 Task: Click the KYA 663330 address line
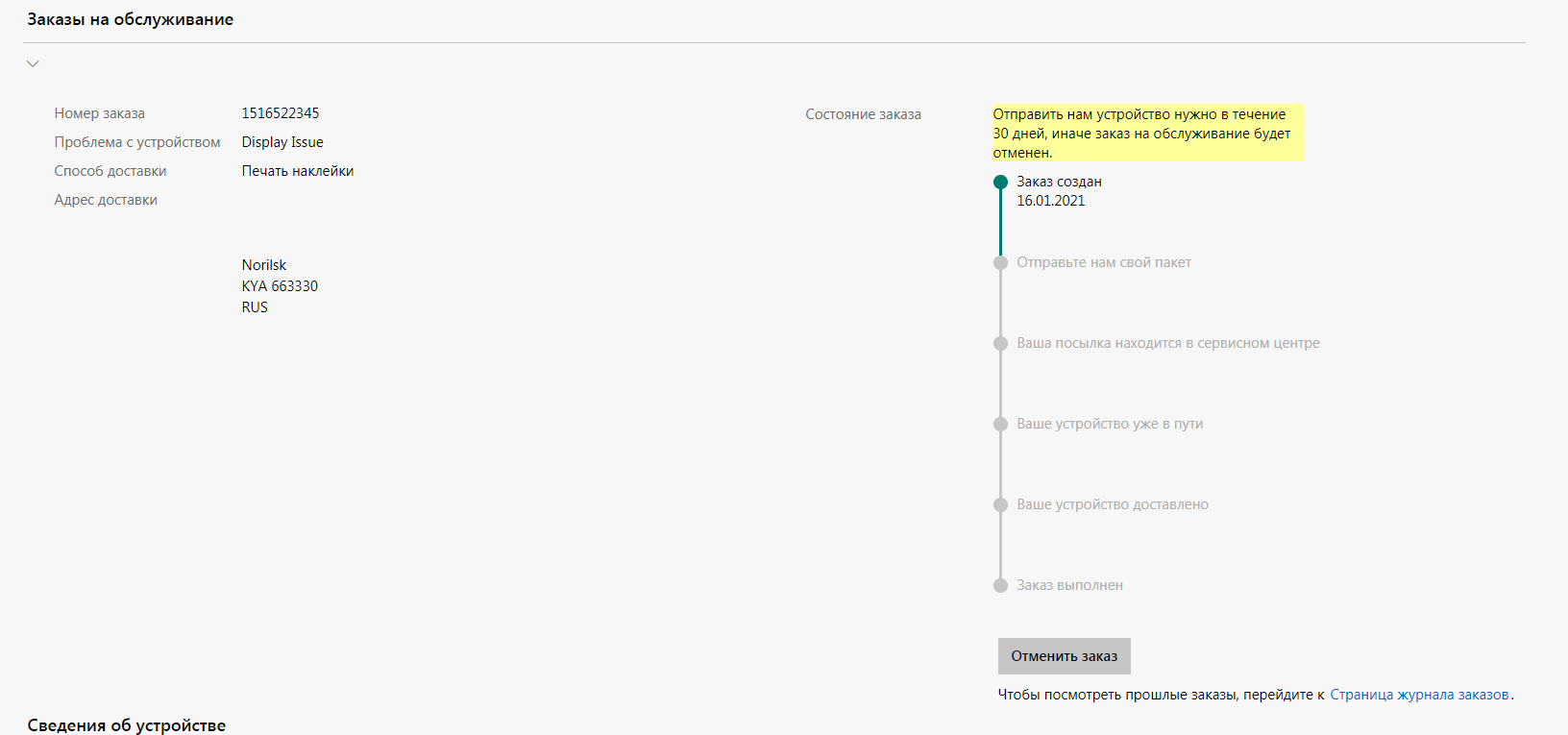280,286
